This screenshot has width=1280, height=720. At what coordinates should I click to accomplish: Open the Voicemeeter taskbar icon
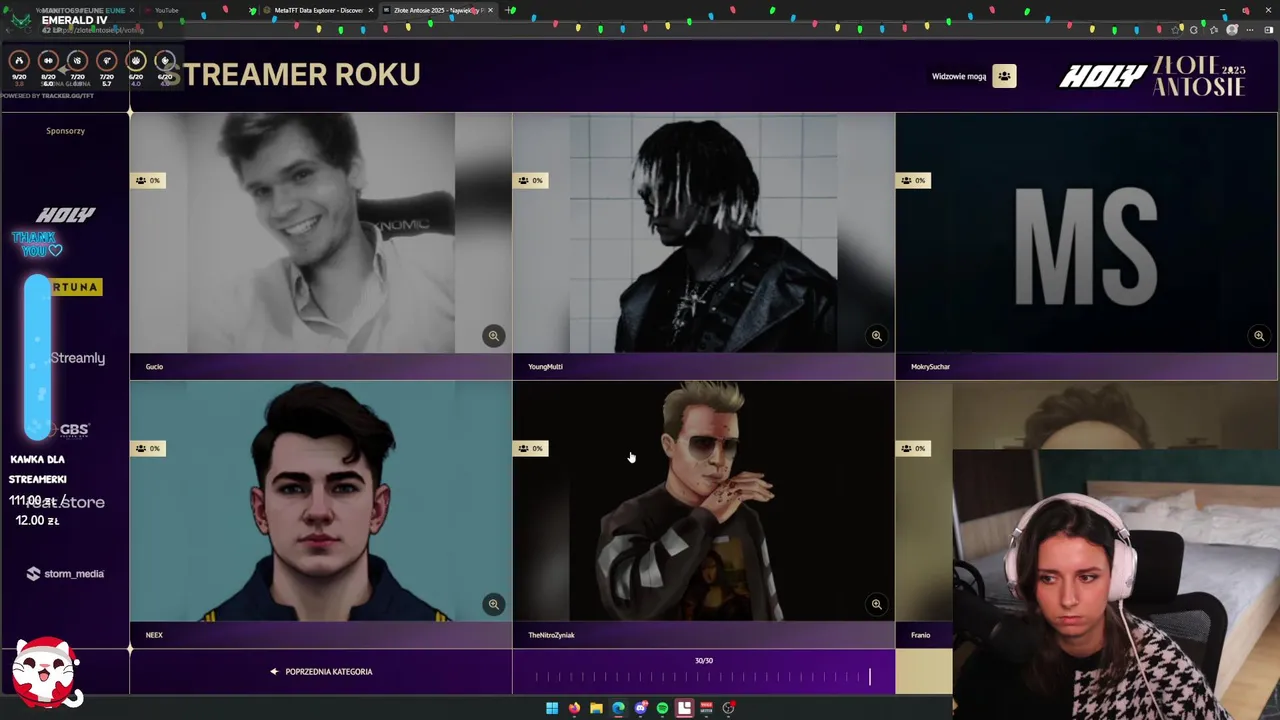click(706, 708)
